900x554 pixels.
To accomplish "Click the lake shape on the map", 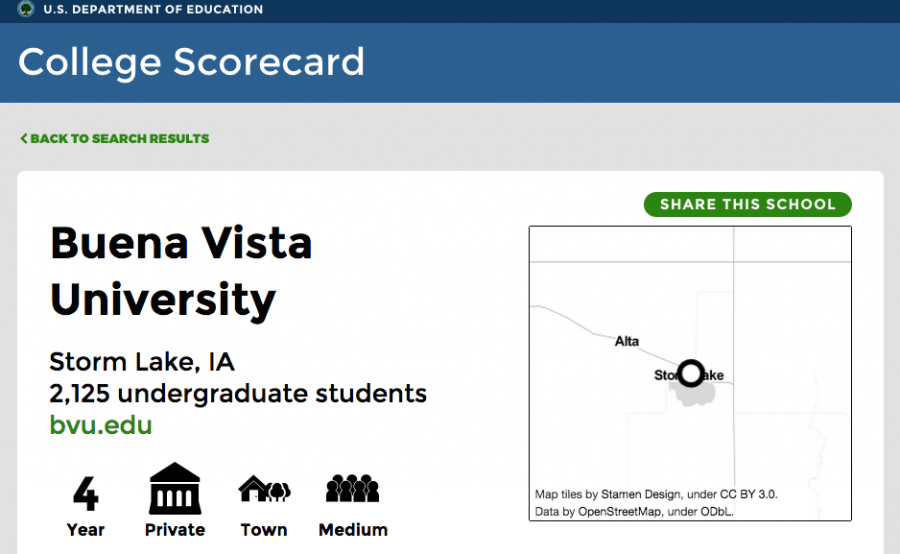I will click(693, 393).
